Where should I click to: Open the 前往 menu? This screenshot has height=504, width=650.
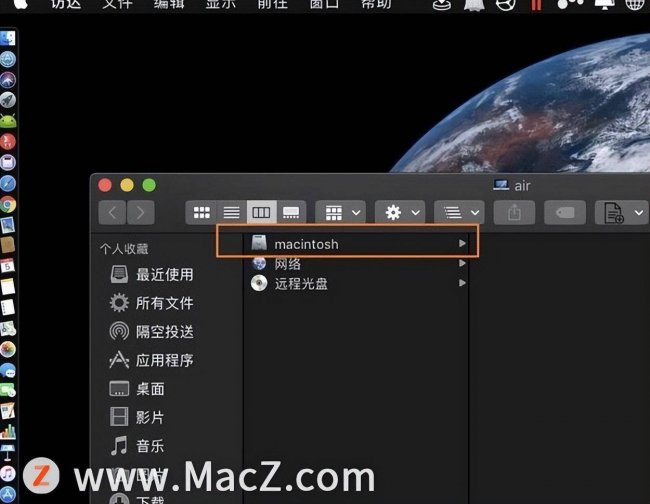click(272, 4)
